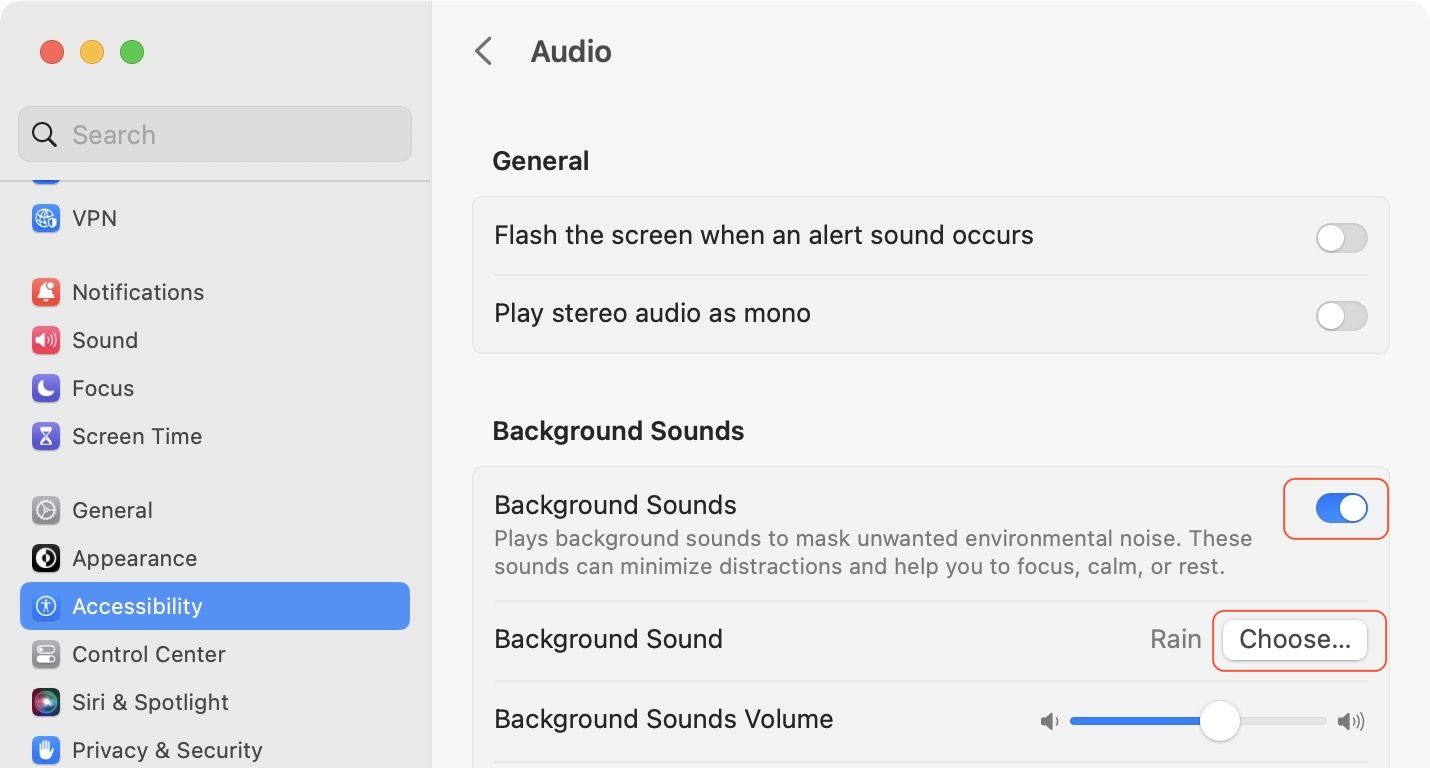Enable flash screen on alert sound
Image resolution: width=1430 pixels, height=768 pixels.
pos(1341,238)
